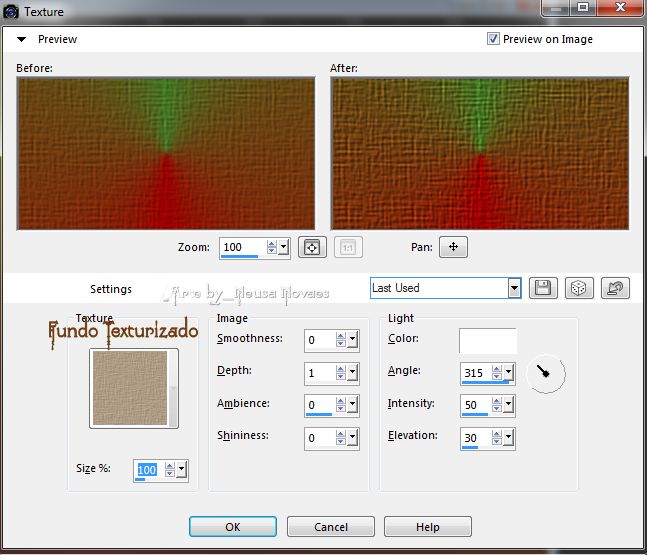Open the Ambience slider dropdown arrow
This screenshot has width=647, height=555.
[352, 405]
